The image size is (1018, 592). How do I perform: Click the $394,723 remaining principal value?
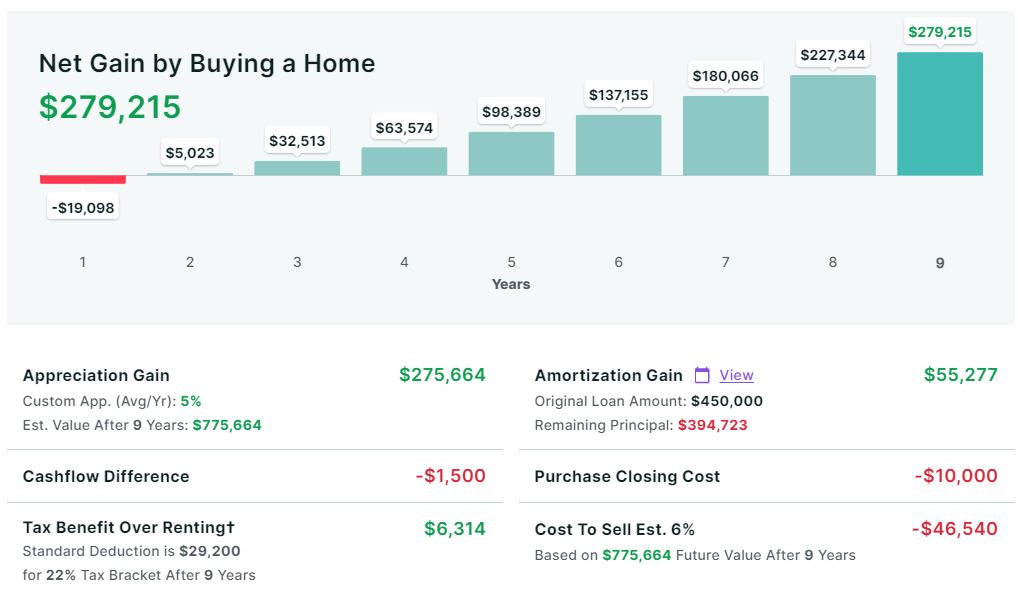pos(712,425)
